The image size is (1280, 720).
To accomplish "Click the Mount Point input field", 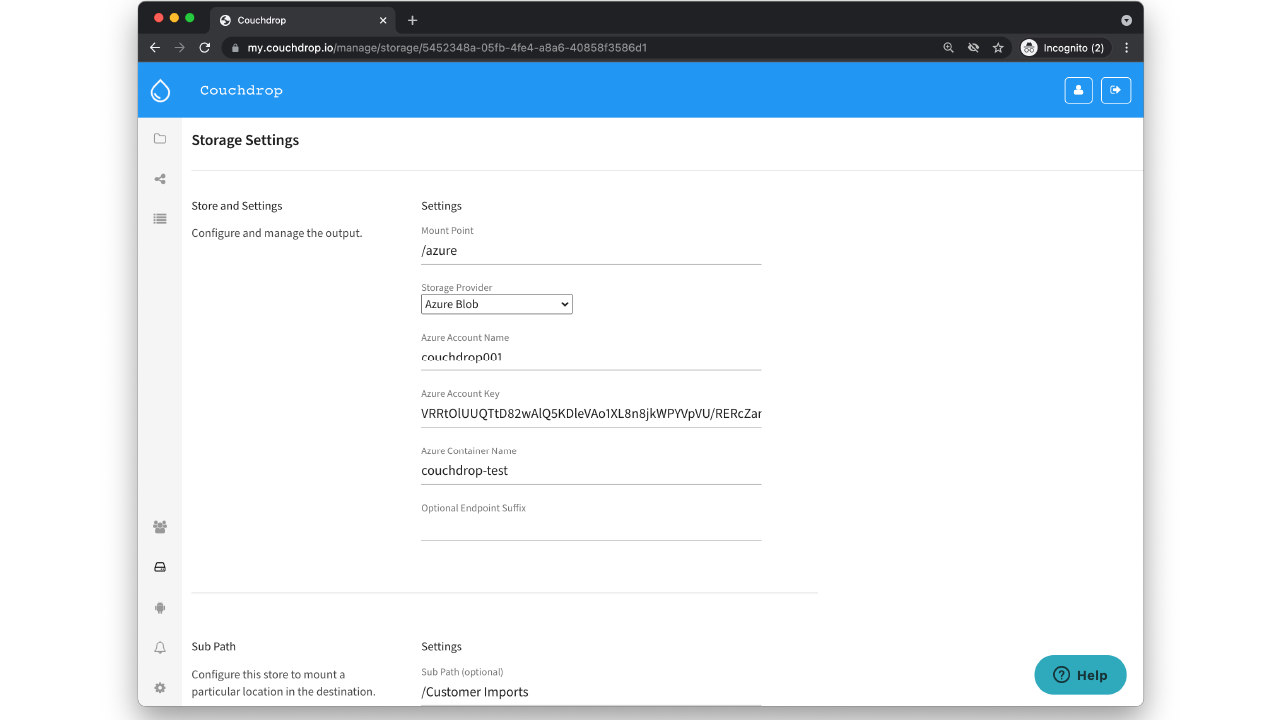I will (591, 251).
